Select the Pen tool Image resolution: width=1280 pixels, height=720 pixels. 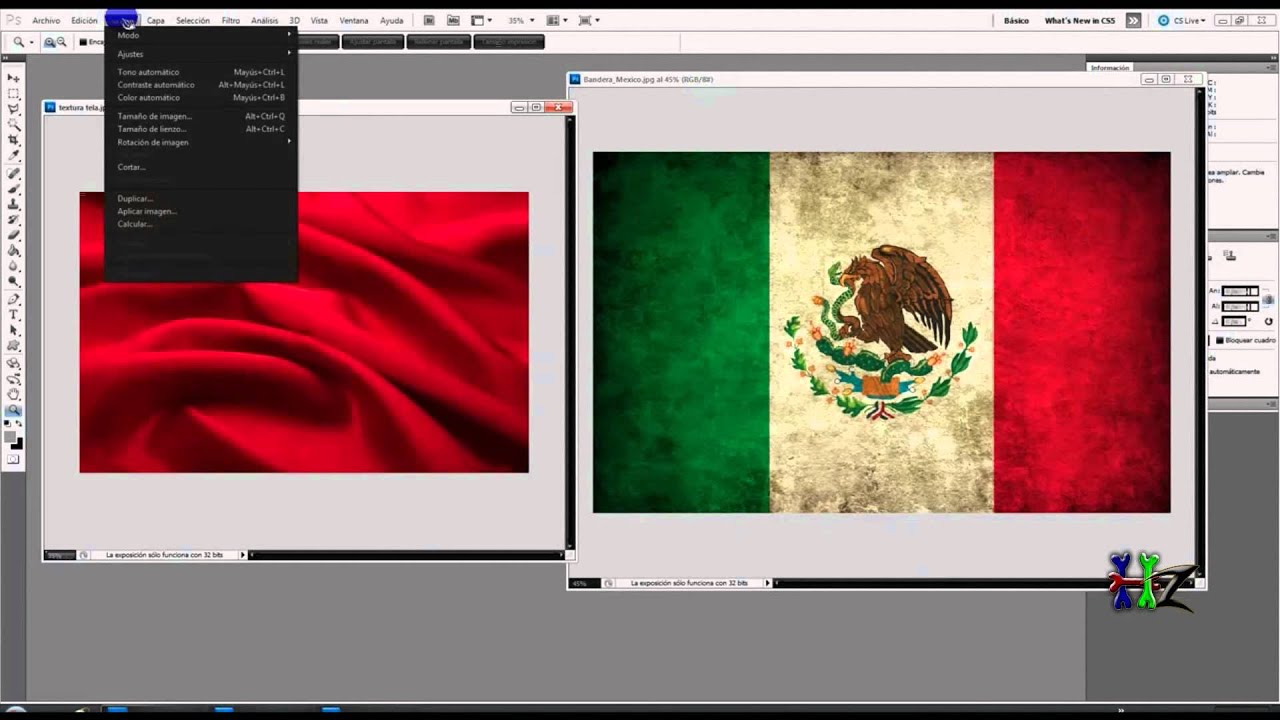point(14,299)
